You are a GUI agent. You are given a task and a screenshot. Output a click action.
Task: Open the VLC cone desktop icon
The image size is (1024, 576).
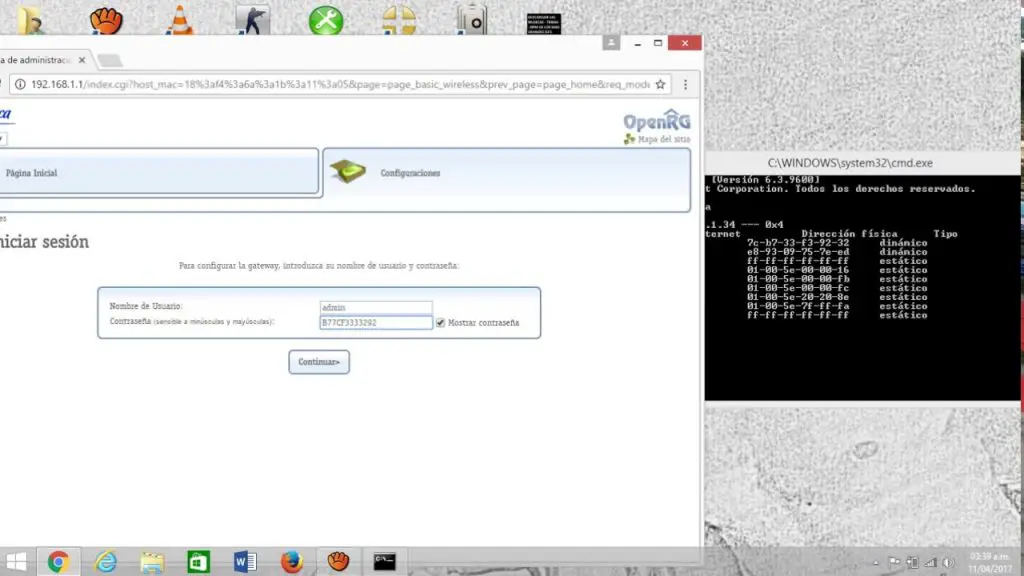click(x=180, y=20)
